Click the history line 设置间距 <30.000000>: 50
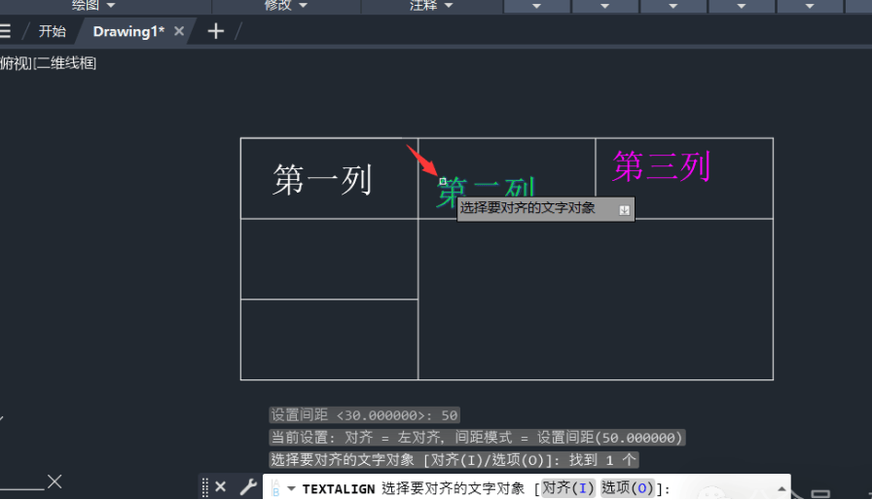This screenshot has height=500, width=872. [x=364, y=415]
